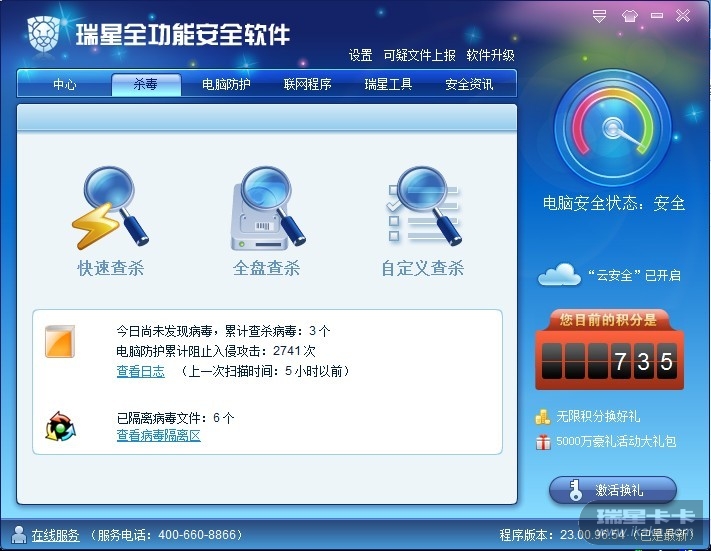Screen dimensions: 711x551
Task: Open the 自定义查杀 custom scan icon
Action: [424, 206]
